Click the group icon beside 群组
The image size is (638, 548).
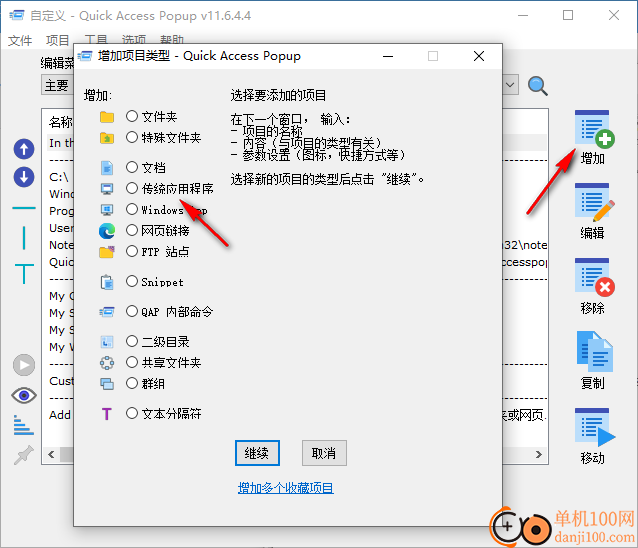[107, 384]
